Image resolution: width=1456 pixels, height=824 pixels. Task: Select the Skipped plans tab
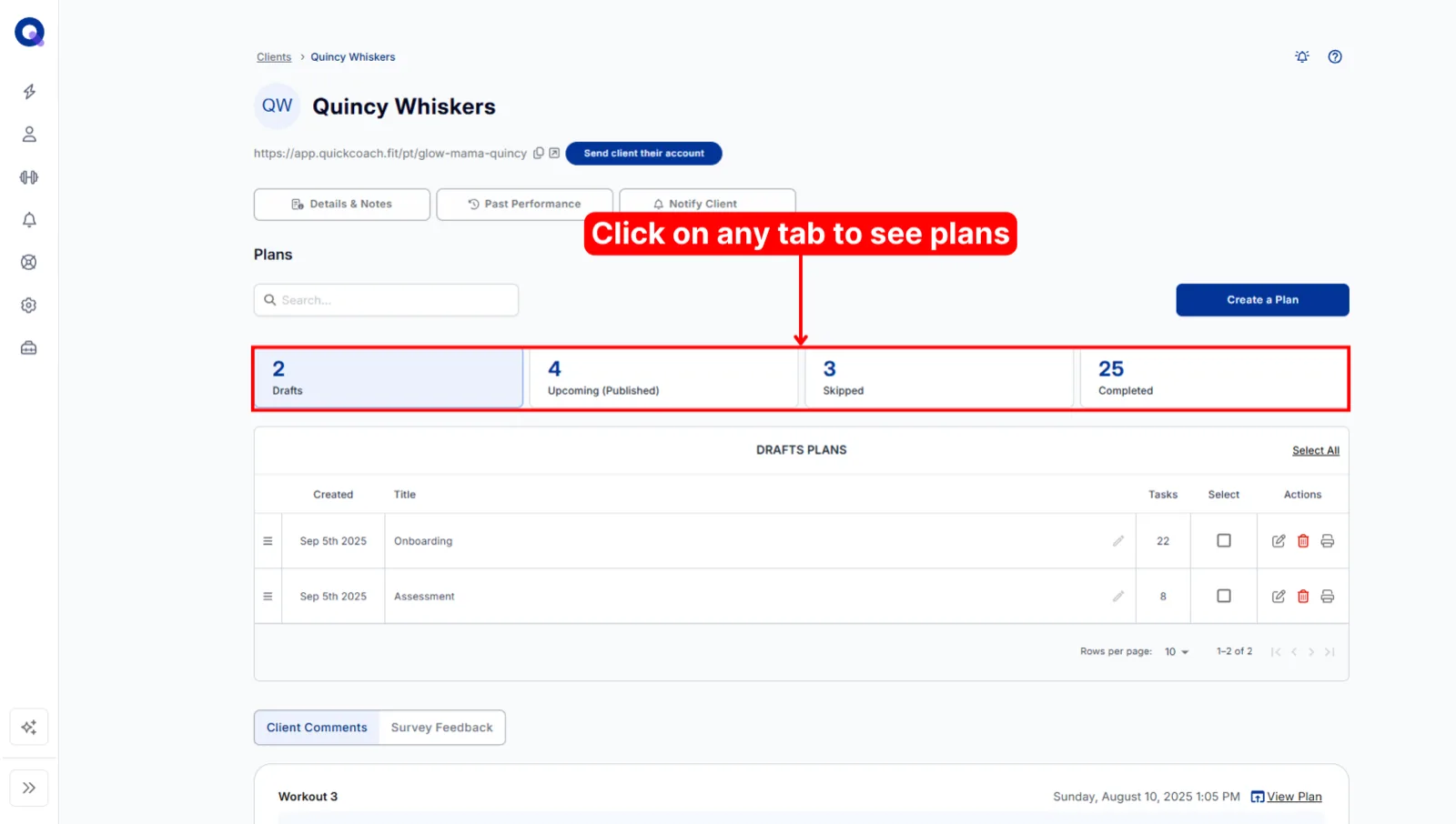pyautogui.click(x=939, y=378)
